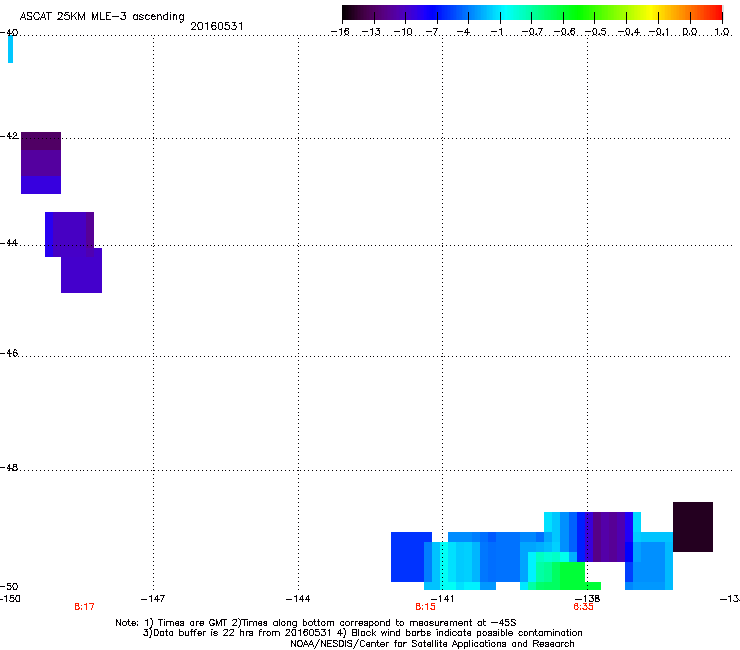Click longitude label -138
The image size is (740, 650).
[588, 599]
